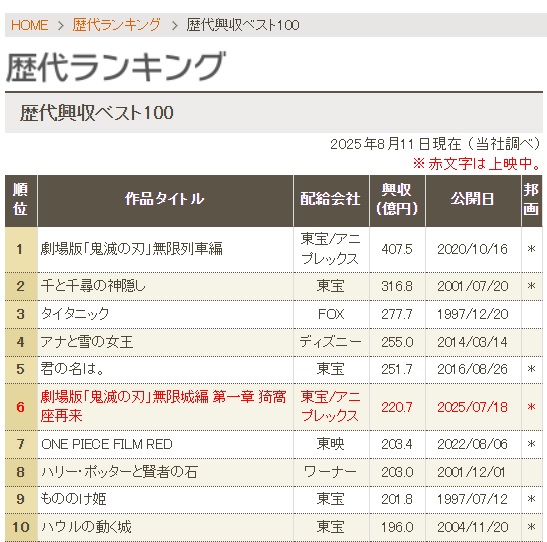Select the 歴代興収ベスト100 breadcrumb text
Image resolution: width=547 pixels, height=542 pixels.
243,25
